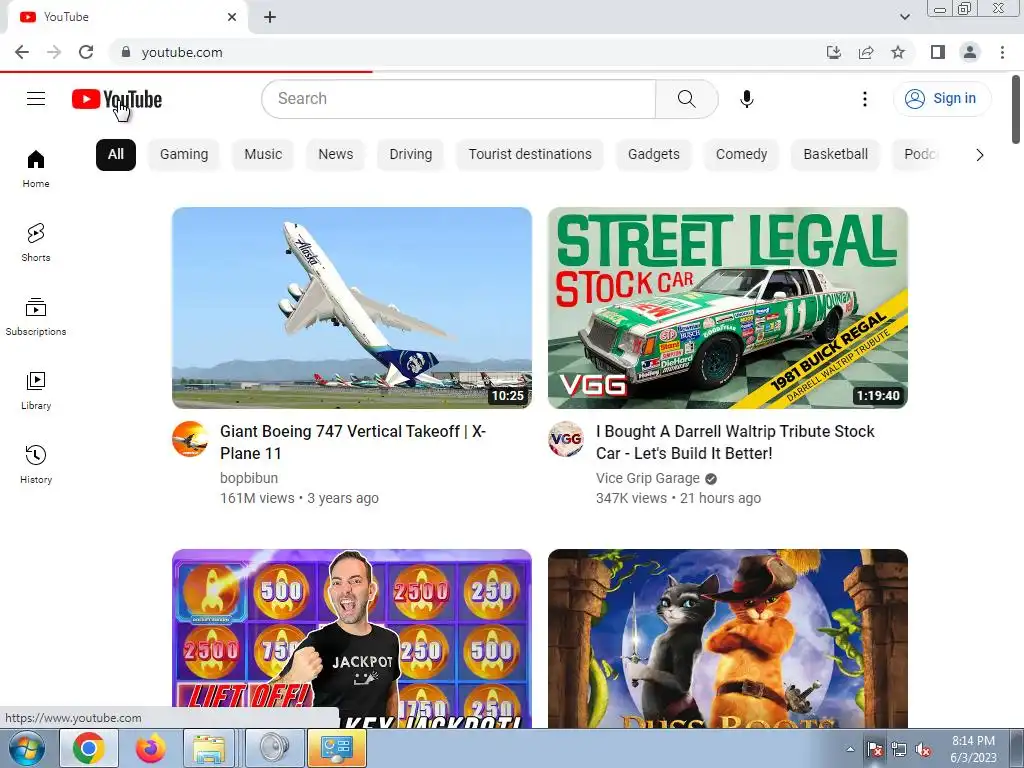1024x768 pixels.
Task: Open Shorts in sidebar
Action: click(36, 242)
